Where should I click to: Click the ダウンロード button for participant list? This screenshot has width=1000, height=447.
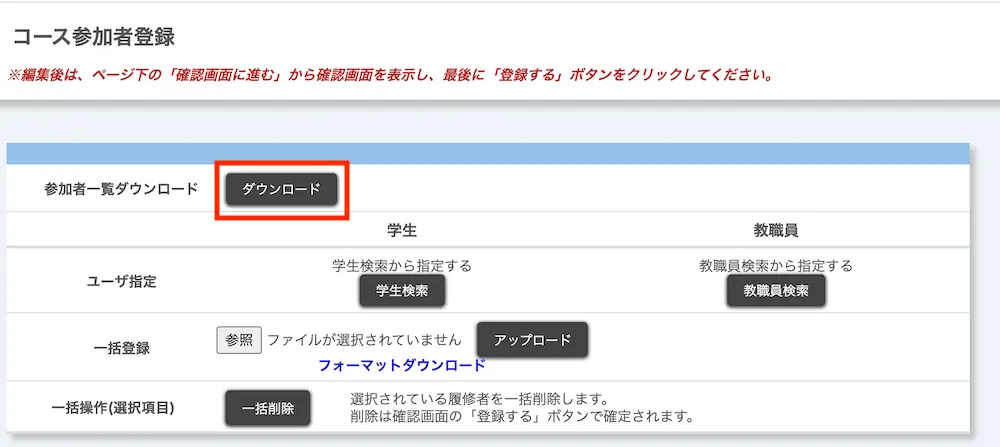tap(281, 189)
